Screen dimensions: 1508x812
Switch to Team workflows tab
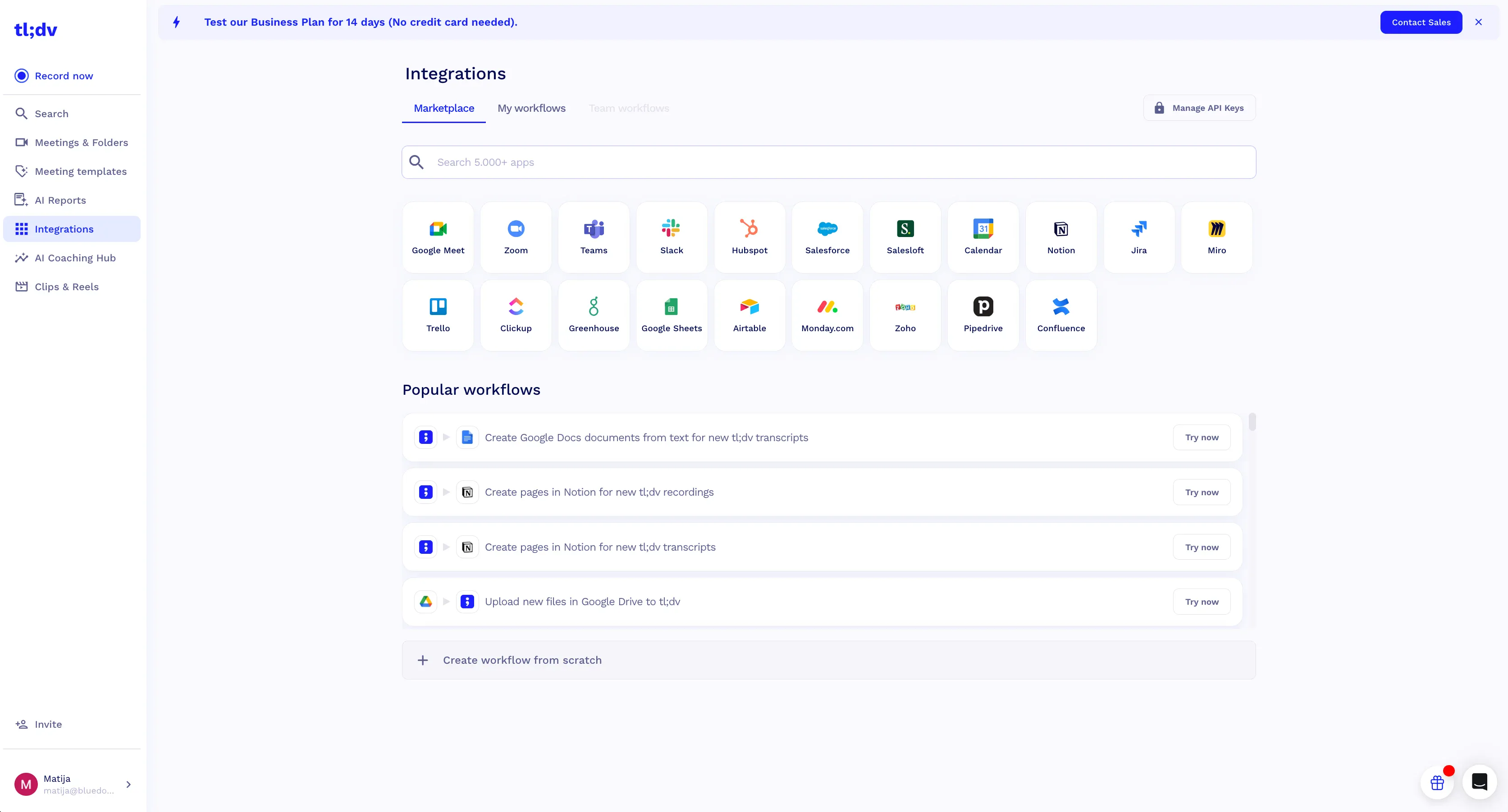coord(629,108)
